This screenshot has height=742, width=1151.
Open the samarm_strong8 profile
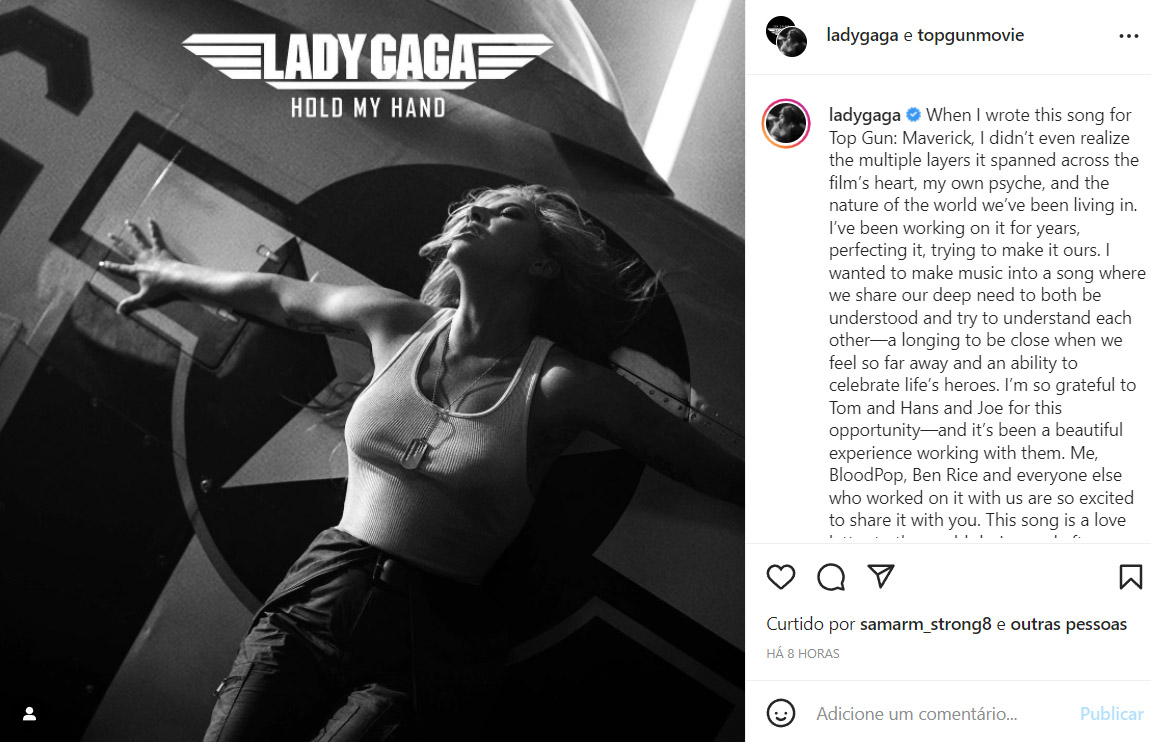click(x=926, y=625)
